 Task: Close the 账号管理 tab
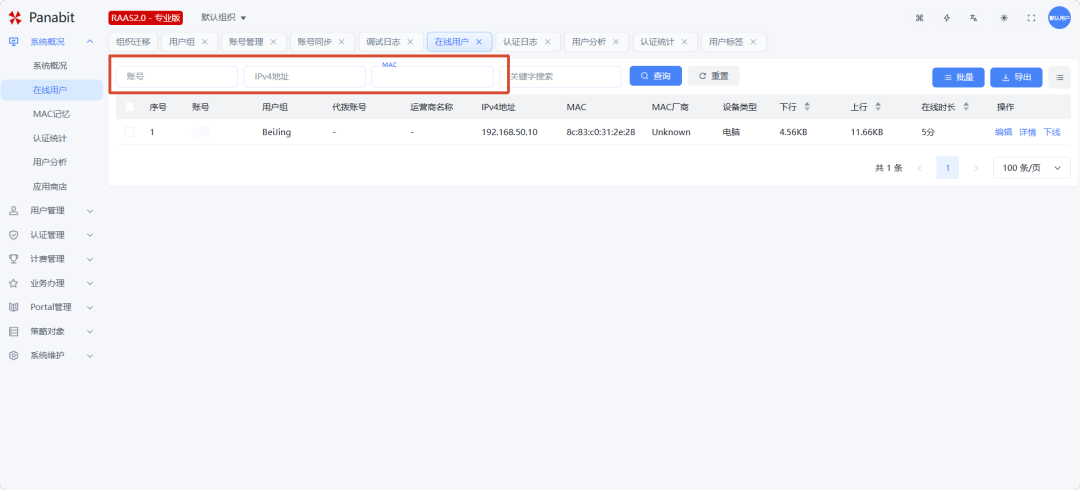pyautogui.click(x=273, y=42)
